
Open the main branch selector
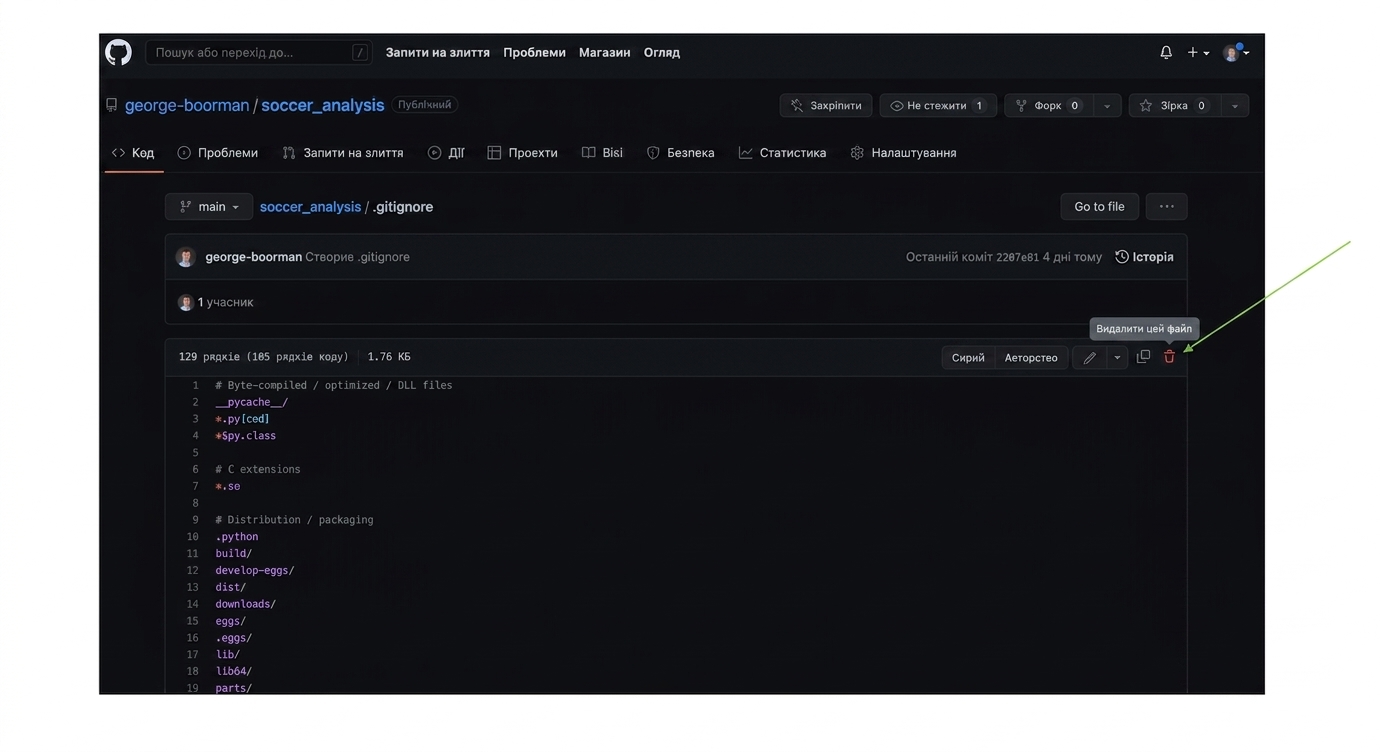209,207
